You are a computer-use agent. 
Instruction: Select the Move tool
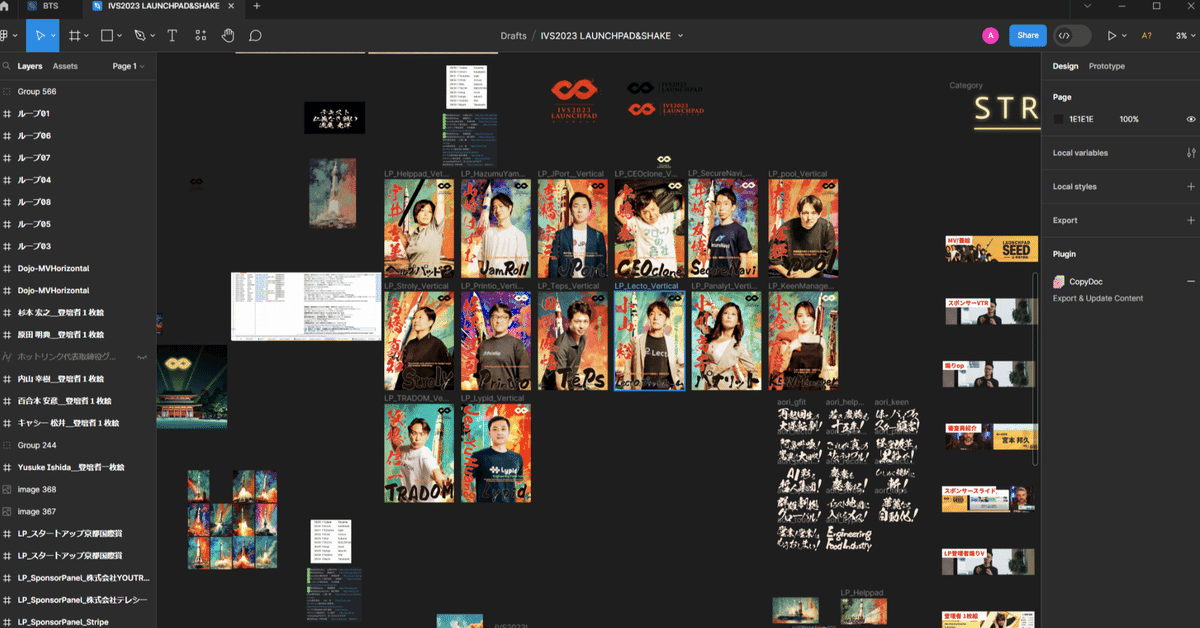pyautogui.click(x=41, y=35)
